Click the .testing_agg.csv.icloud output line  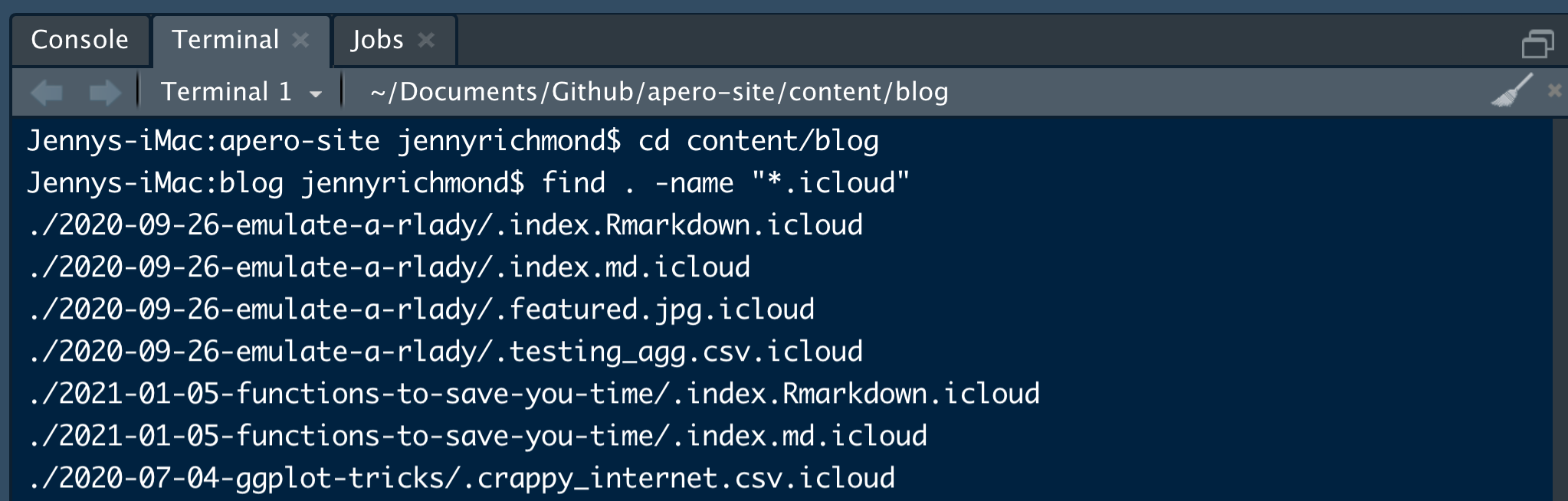[x=445, y=352]
